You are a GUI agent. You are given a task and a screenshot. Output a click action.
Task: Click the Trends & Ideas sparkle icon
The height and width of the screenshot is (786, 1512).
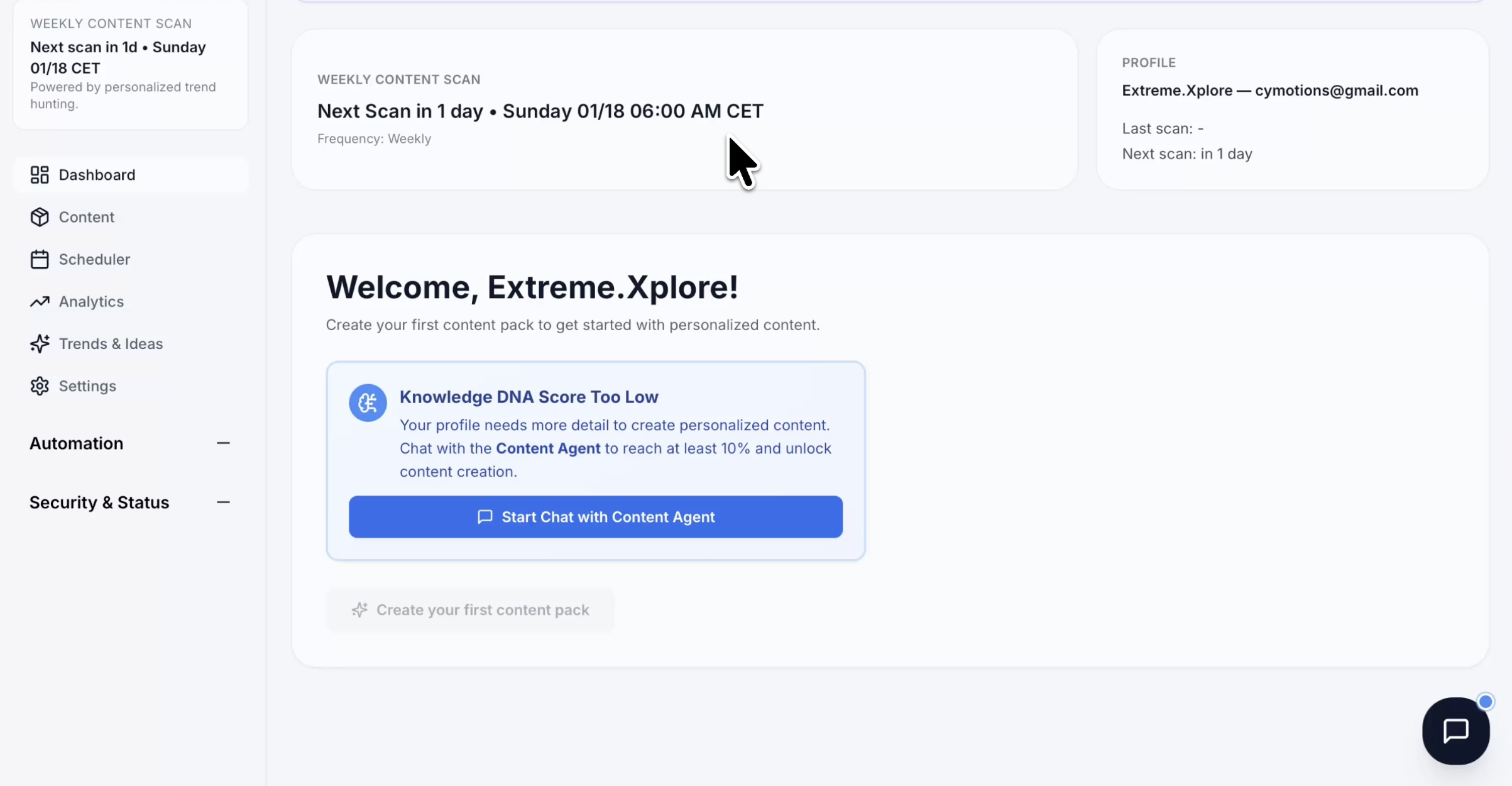coord(40,344)
